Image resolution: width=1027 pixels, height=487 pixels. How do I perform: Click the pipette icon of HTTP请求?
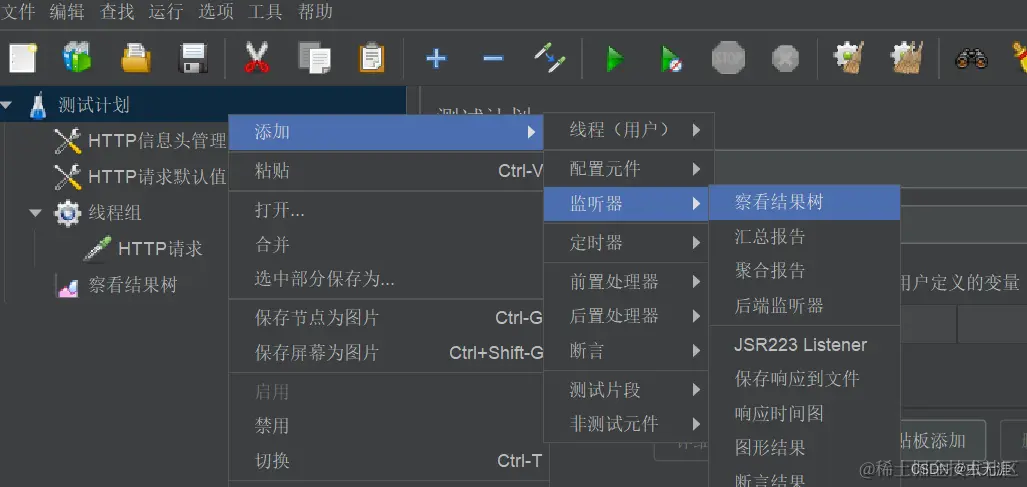tap(97, 249)
